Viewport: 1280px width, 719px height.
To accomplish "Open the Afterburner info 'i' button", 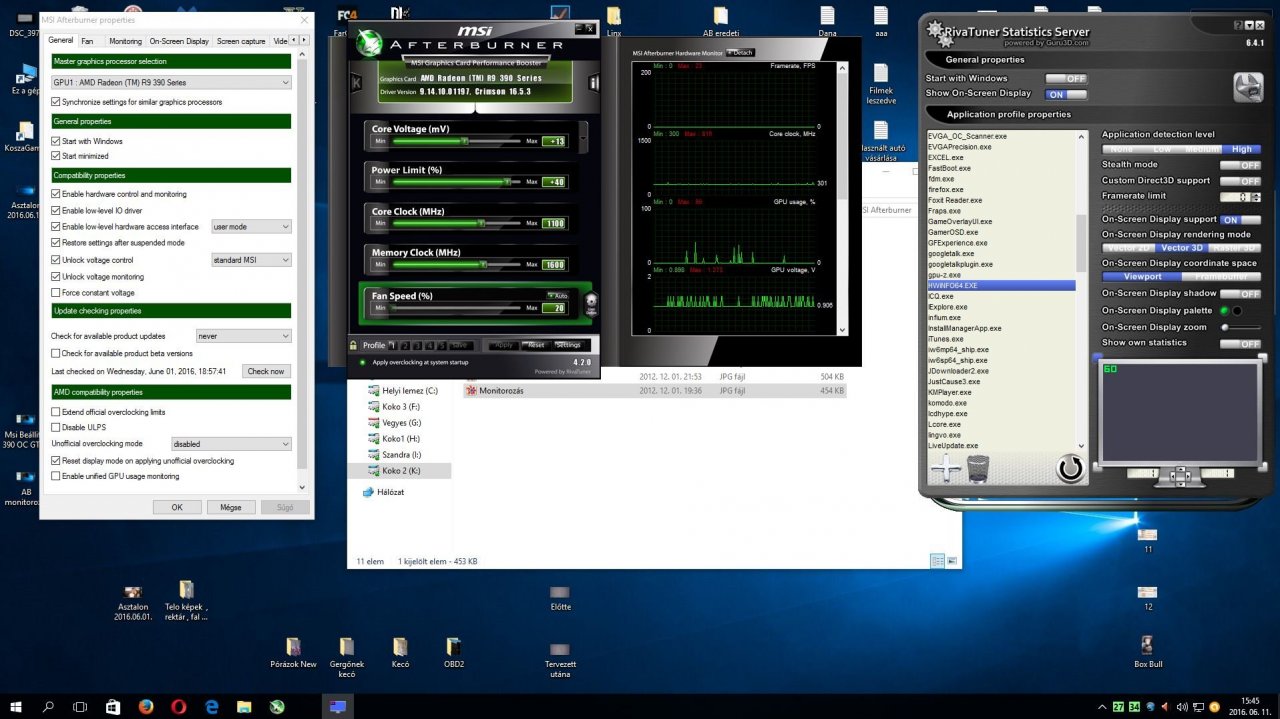I will pyautogui.click(x=594, y=82).
